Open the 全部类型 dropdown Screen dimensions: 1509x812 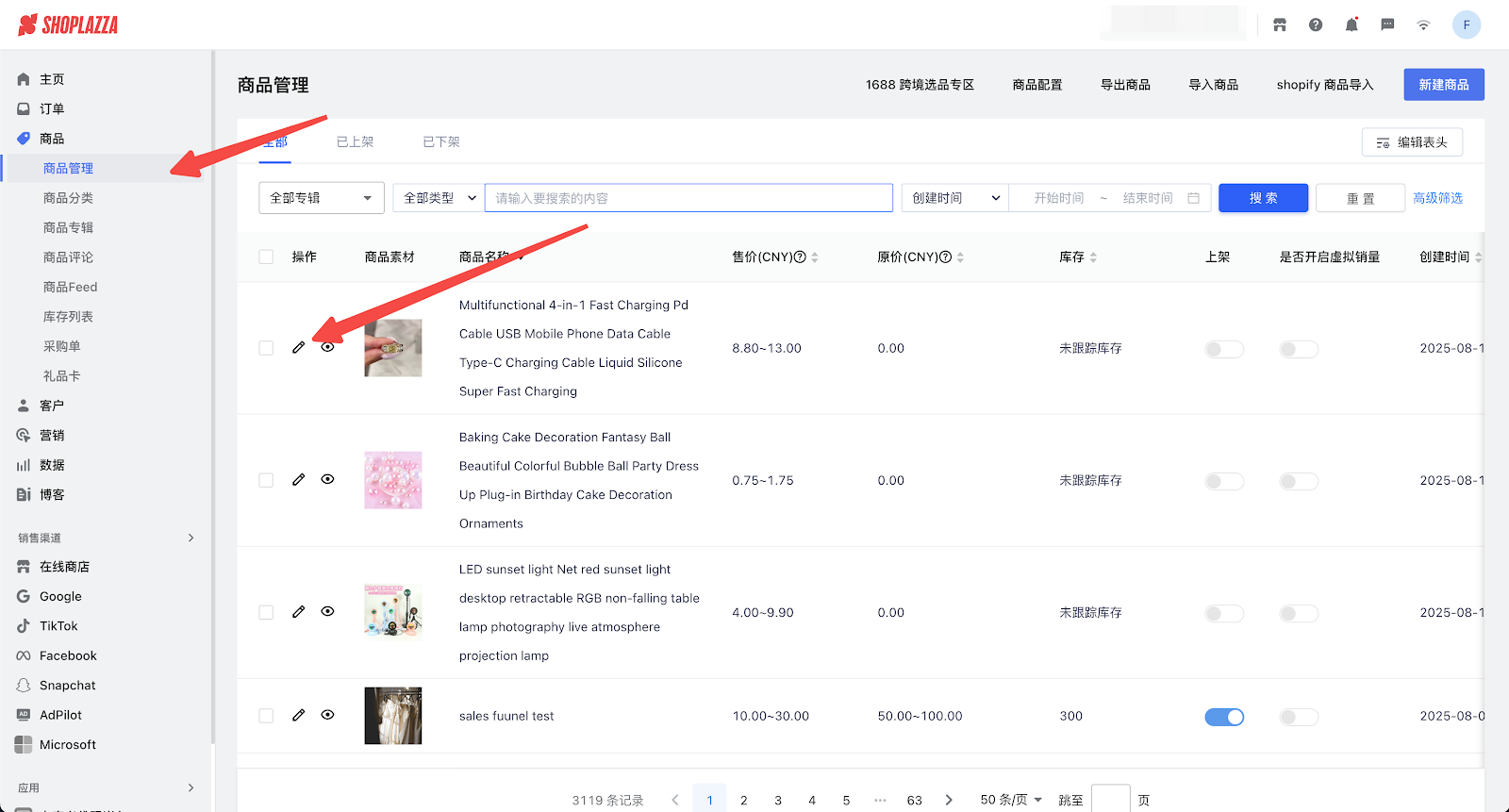pyautogui.click(x=439, y=198)
